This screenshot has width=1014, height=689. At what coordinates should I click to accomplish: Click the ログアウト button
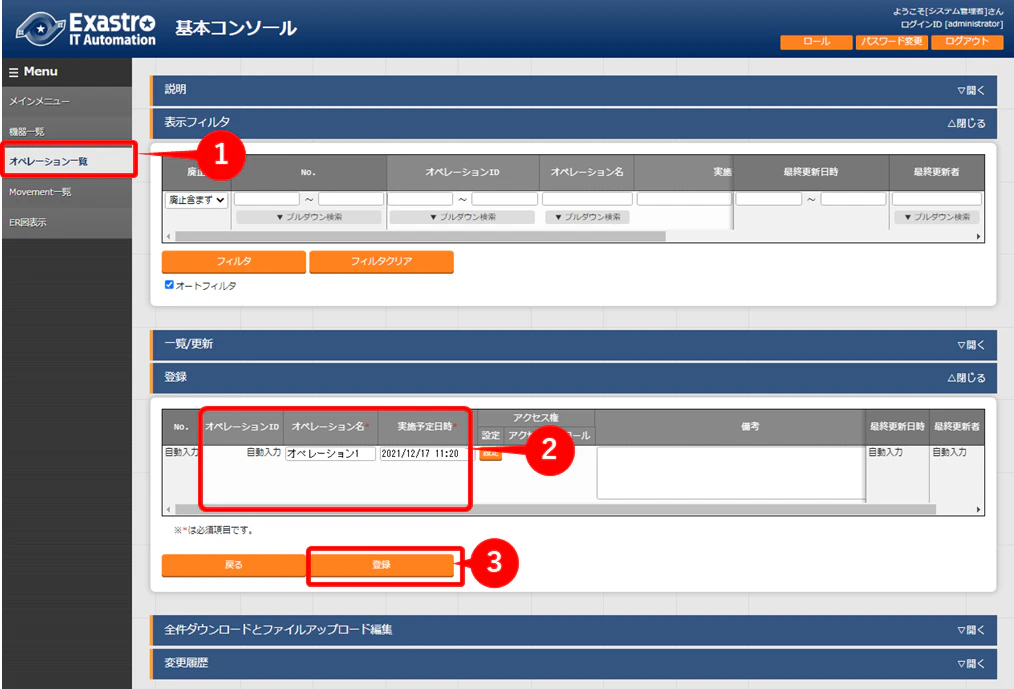tap(967, 41)
